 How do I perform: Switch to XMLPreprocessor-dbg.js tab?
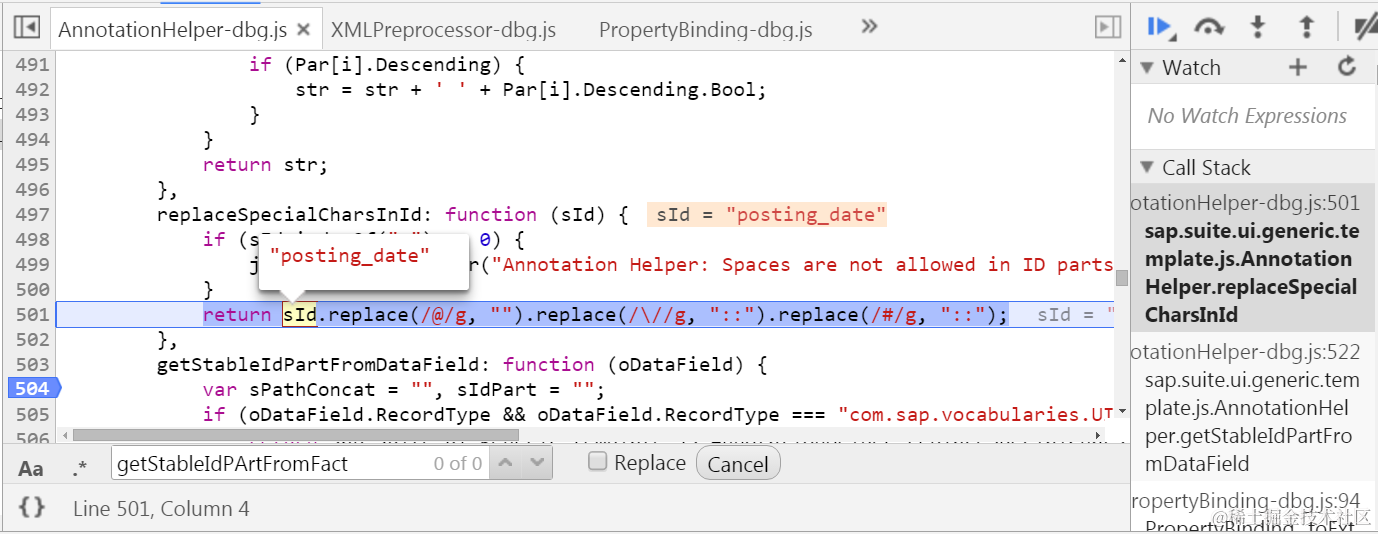tap(443, 30)
